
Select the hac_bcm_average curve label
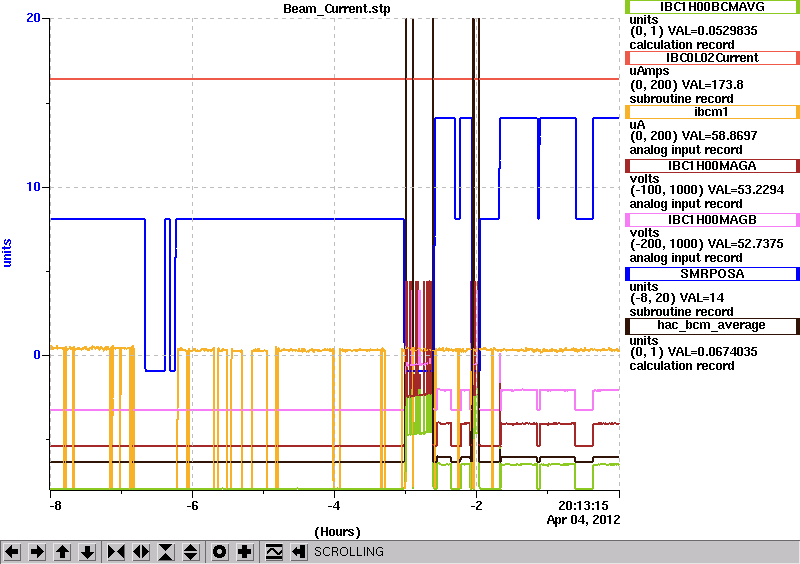click(712, 325)
